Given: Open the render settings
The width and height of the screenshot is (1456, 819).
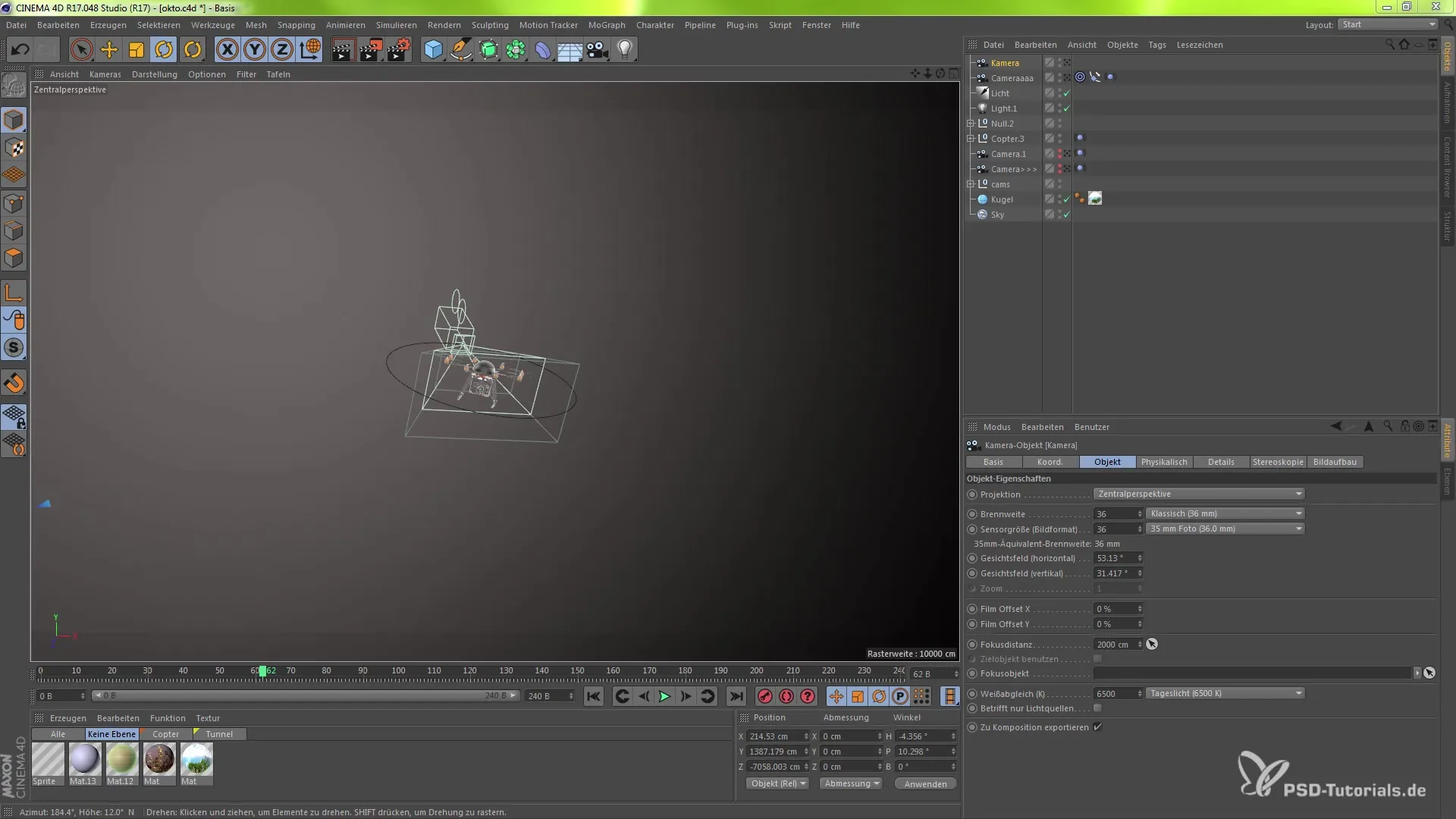Looking at the screenshot, I should (x=399, y=50).
